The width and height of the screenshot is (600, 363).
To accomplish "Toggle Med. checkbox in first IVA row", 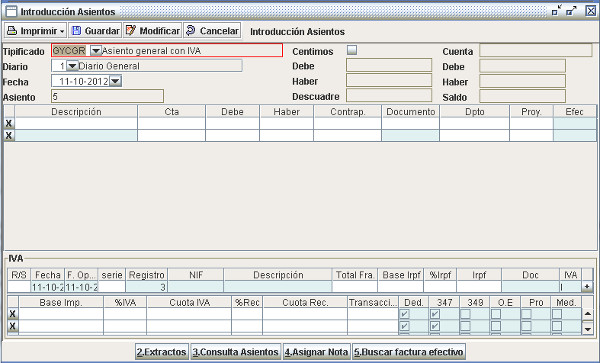I will [557, 314].
